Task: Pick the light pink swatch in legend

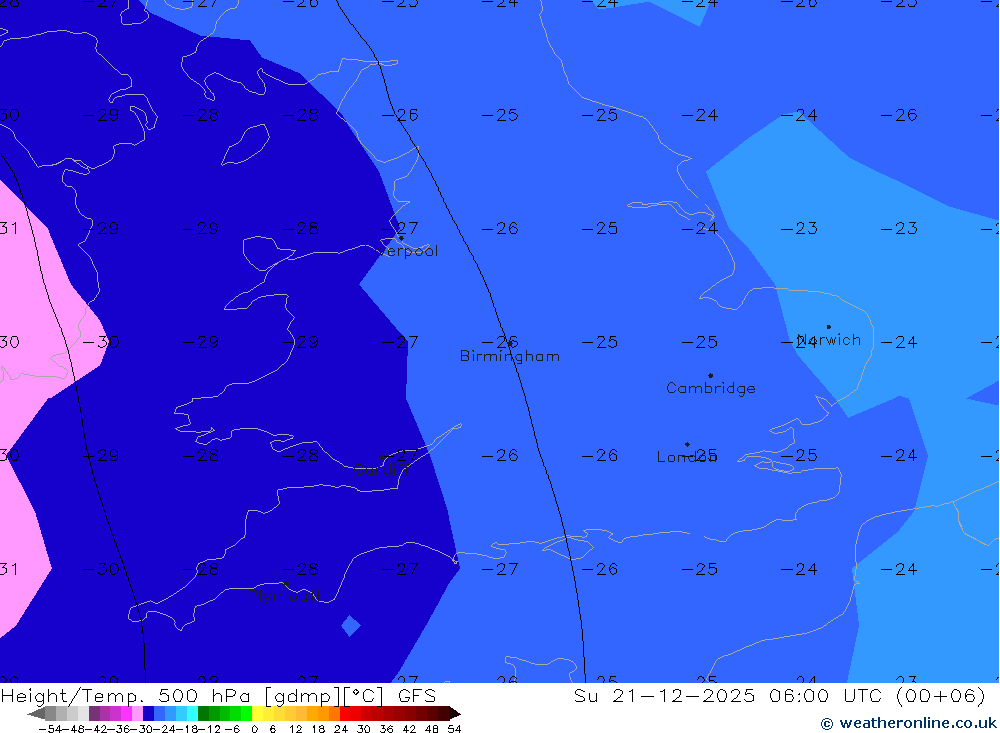Action: pos(137,713)
